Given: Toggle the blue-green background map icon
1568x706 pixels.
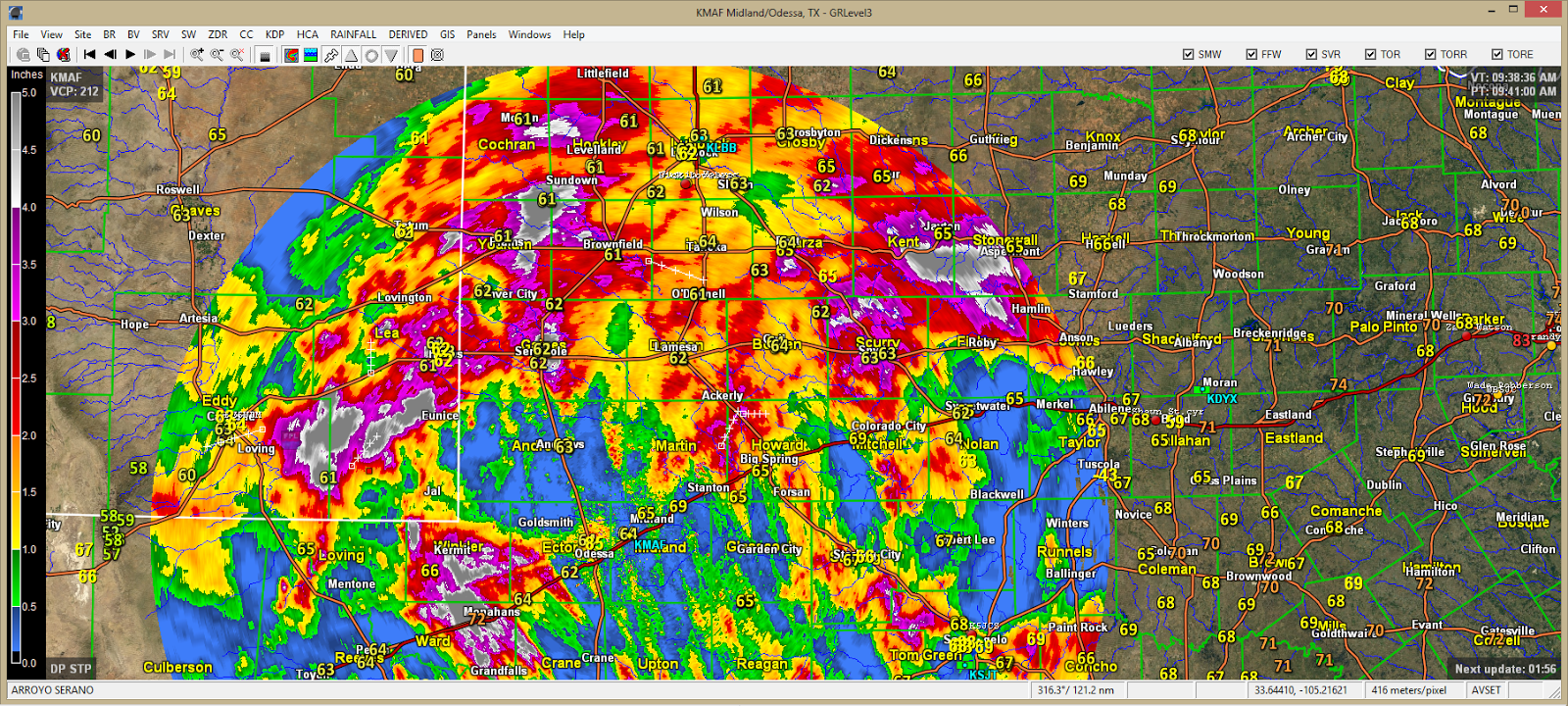Looking at the screenshot, I should click(311, 55).
